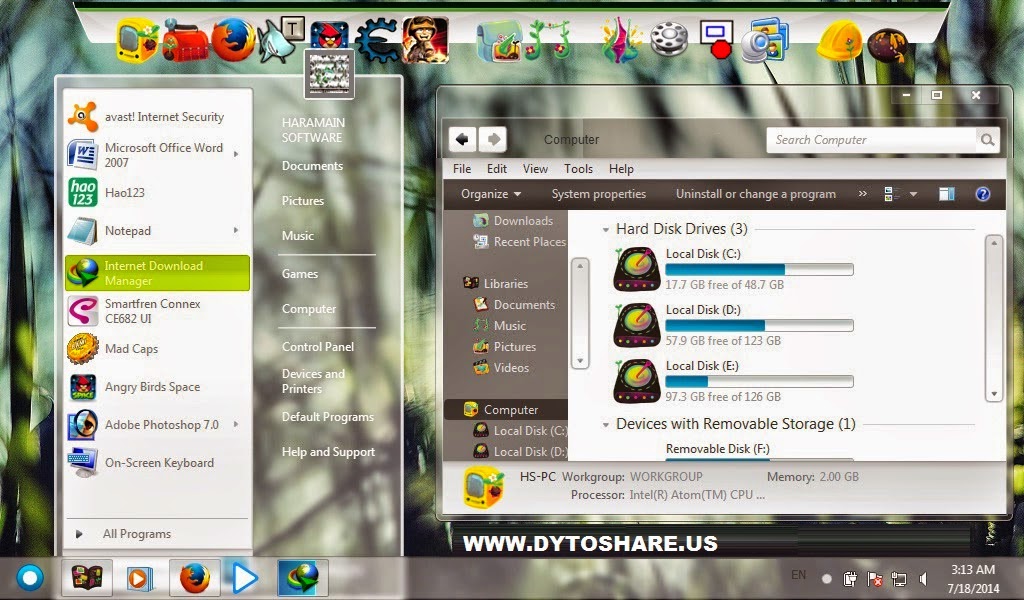
Task: Click Local Disk (D:) usage bar
Action: pos(759,325)
